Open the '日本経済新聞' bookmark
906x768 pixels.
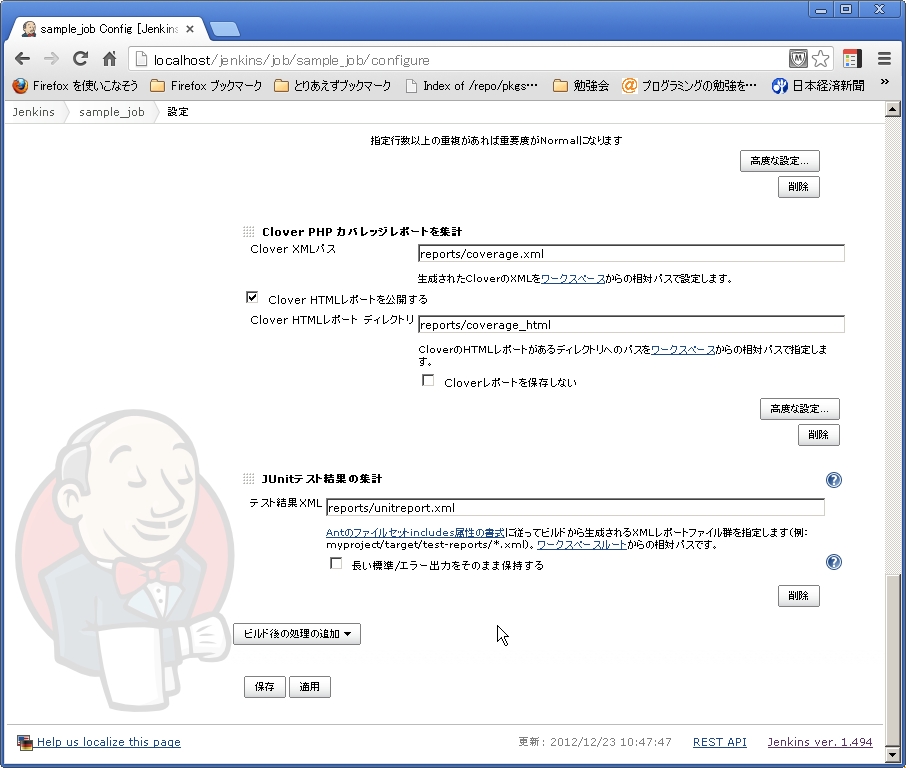(818, 86)
